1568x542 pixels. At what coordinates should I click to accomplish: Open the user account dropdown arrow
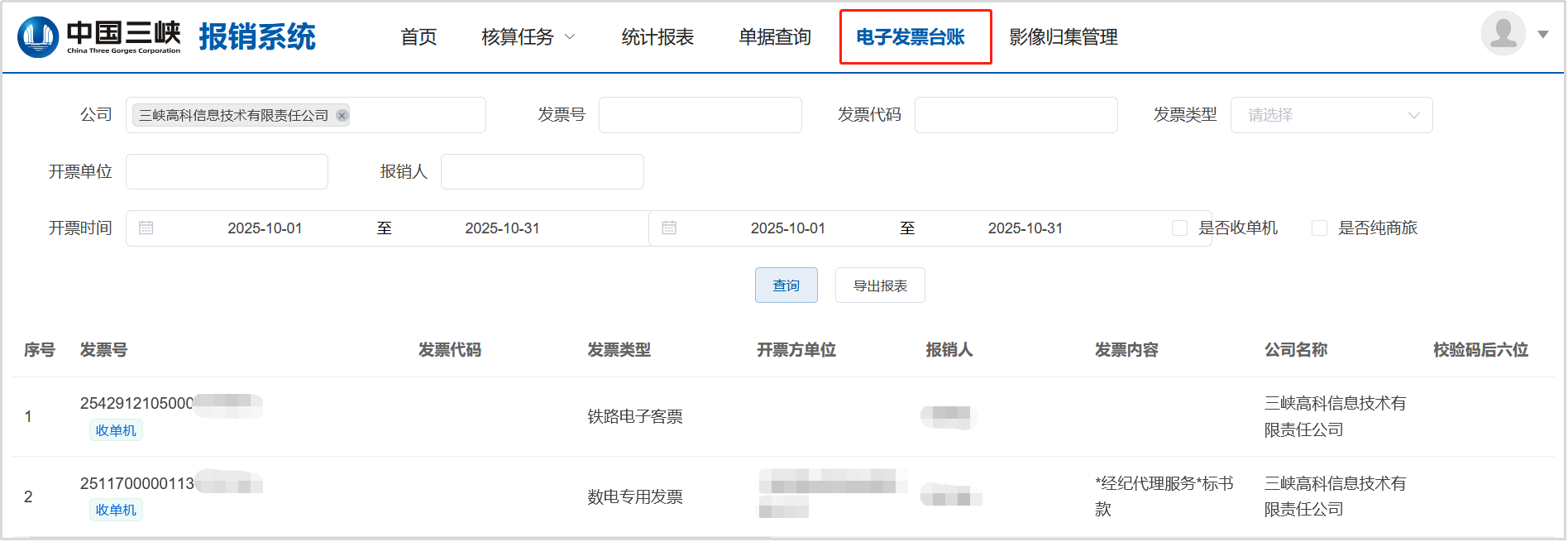pyautogui.click(x=1542, y=35)
